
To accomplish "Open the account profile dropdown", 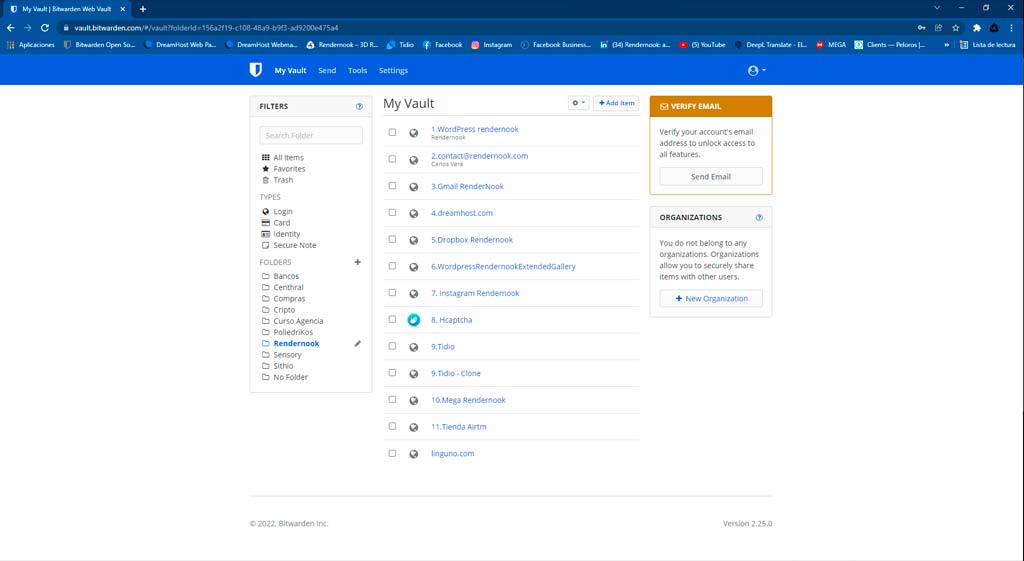I will 756,71.
